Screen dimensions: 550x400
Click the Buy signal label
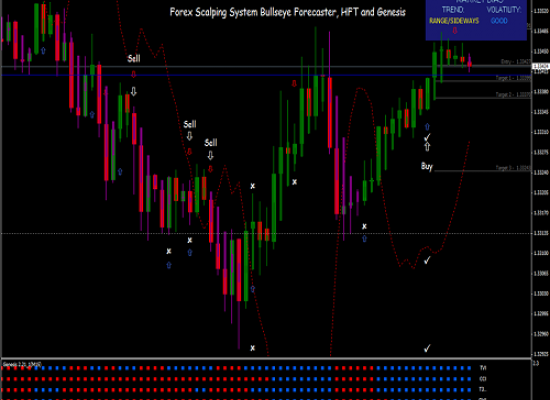(427, 166)
